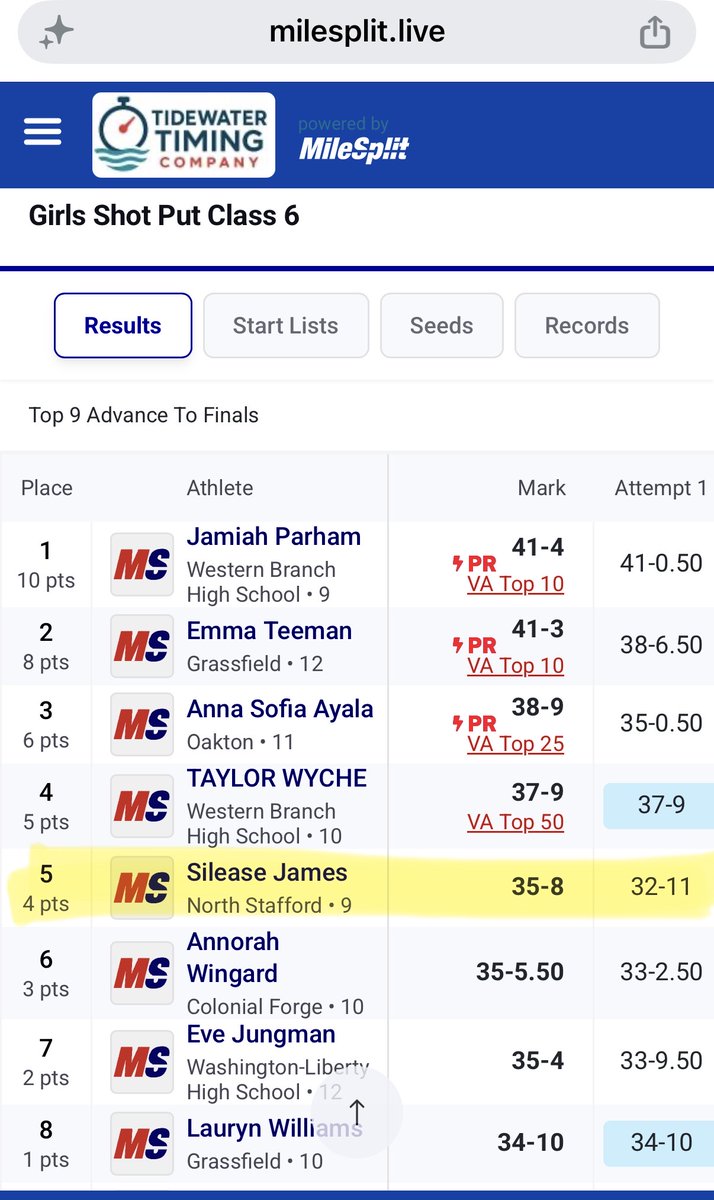
Task: Tap the Safari share icon
Action: (x=654, y=33)
